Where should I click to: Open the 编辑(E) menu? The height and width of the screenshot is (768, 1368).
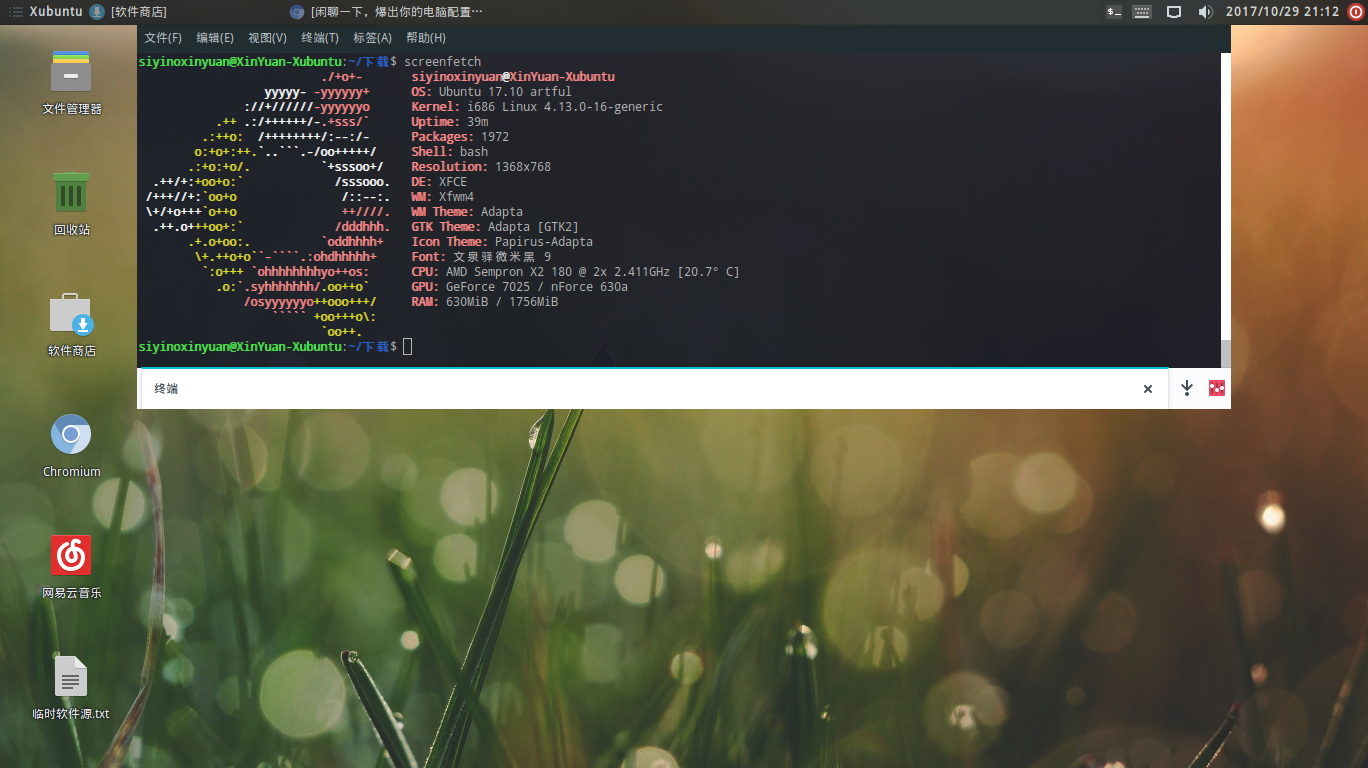point(215,38)
